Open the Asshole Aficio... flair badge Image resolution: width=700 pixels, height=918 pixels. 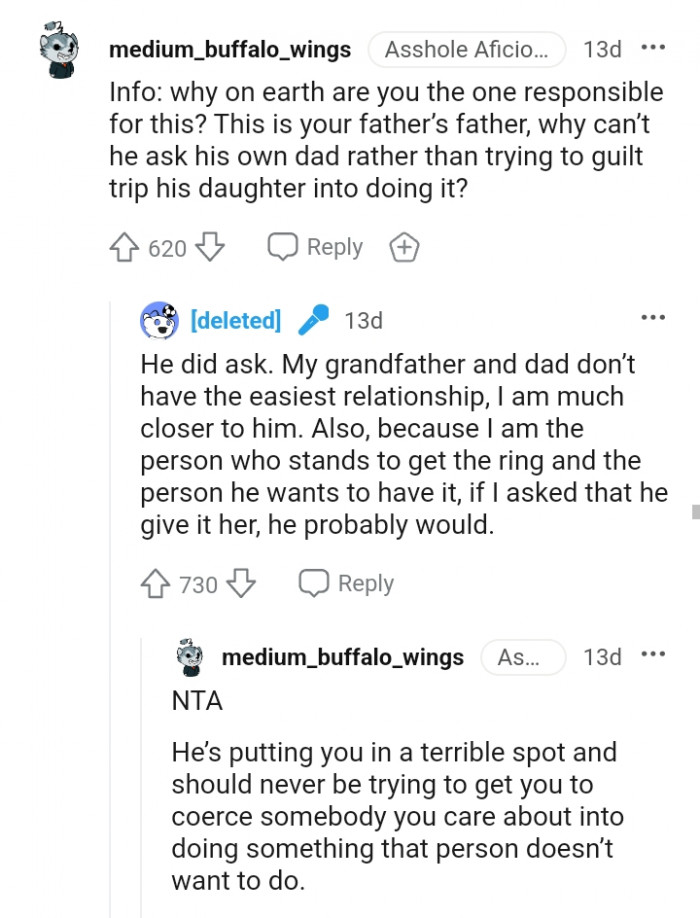(467, 49)
